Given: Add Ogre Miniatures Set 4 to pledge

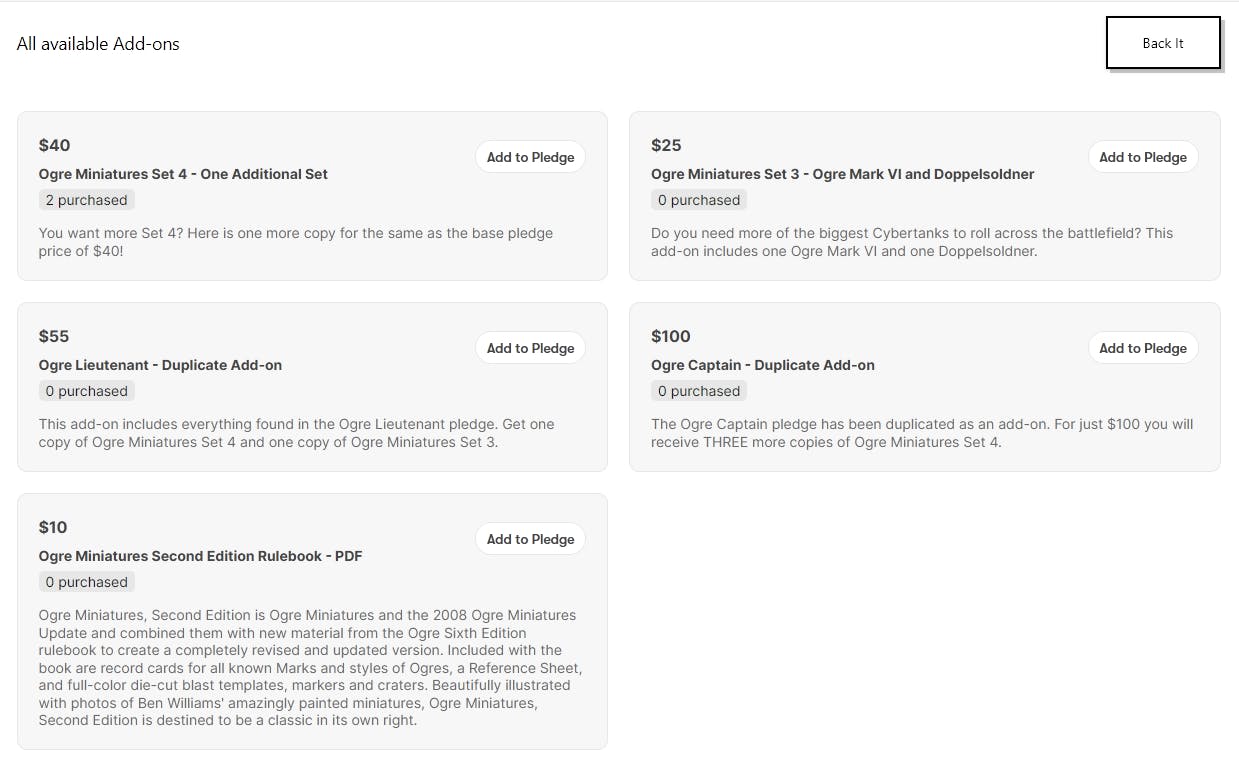Looking at the screenshot, I should (x=530, y=157).
